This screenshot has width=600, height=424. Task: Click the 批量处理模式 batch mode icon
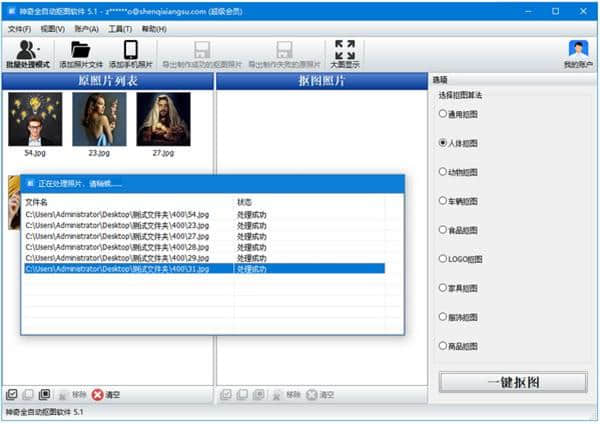click(27, 51)
